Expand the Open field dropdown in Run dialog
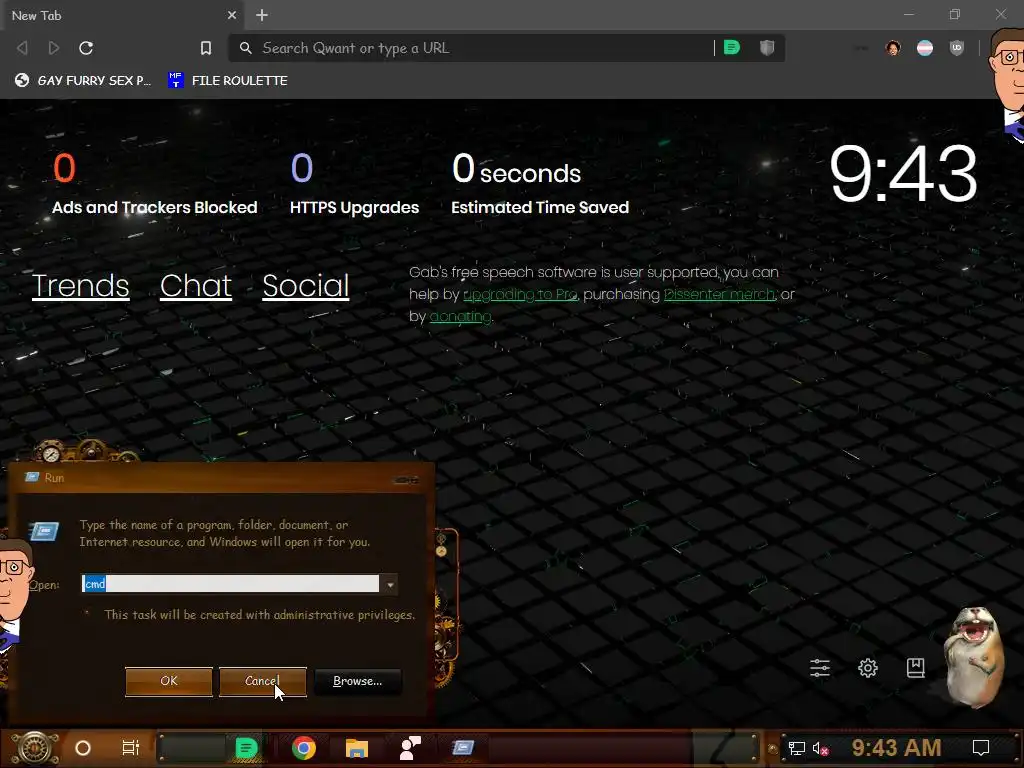This screenshot has width=1024, height=768. pos(390,584)
